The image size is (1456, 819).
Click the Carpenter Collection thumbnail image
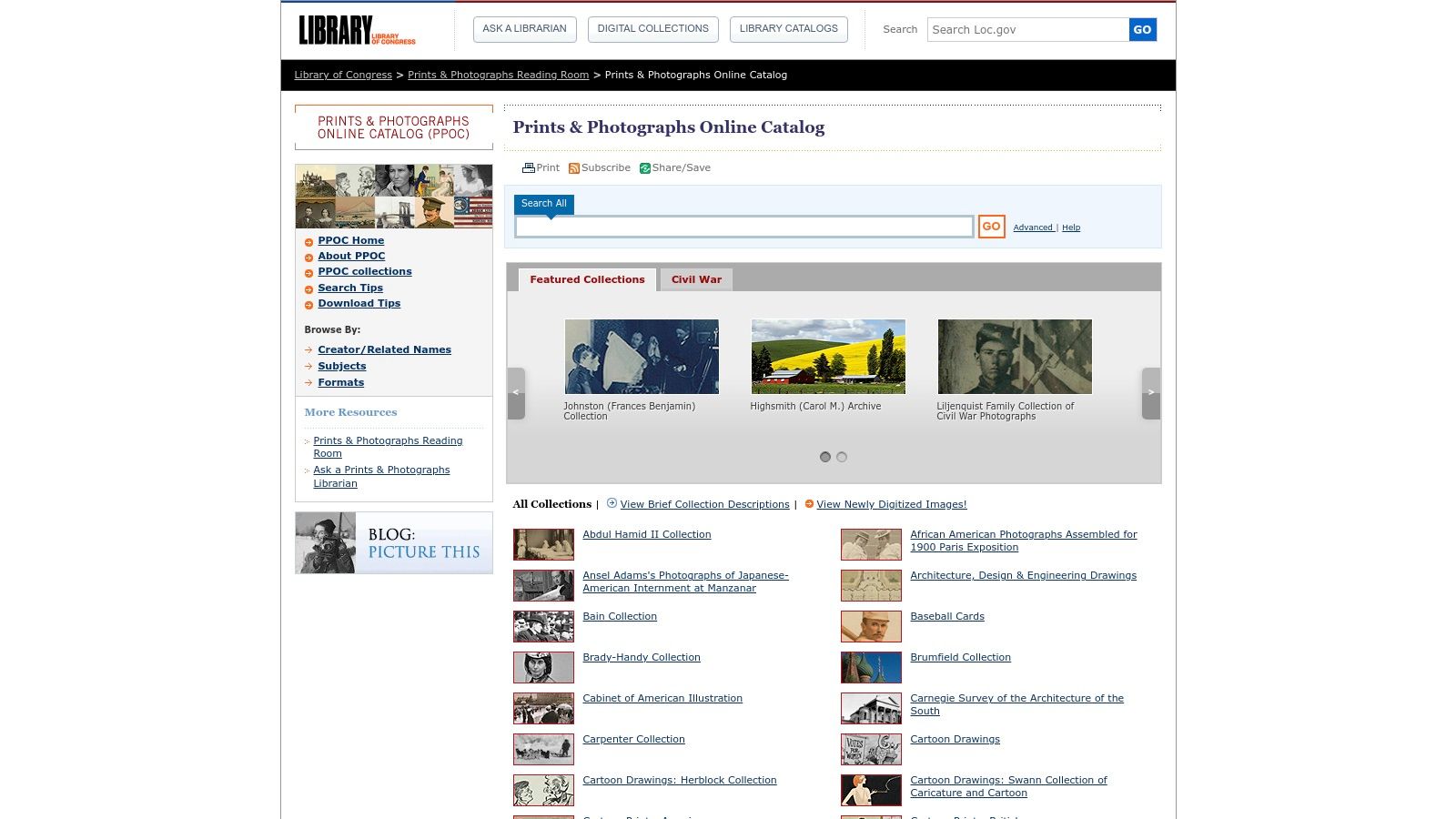[543, 749]
